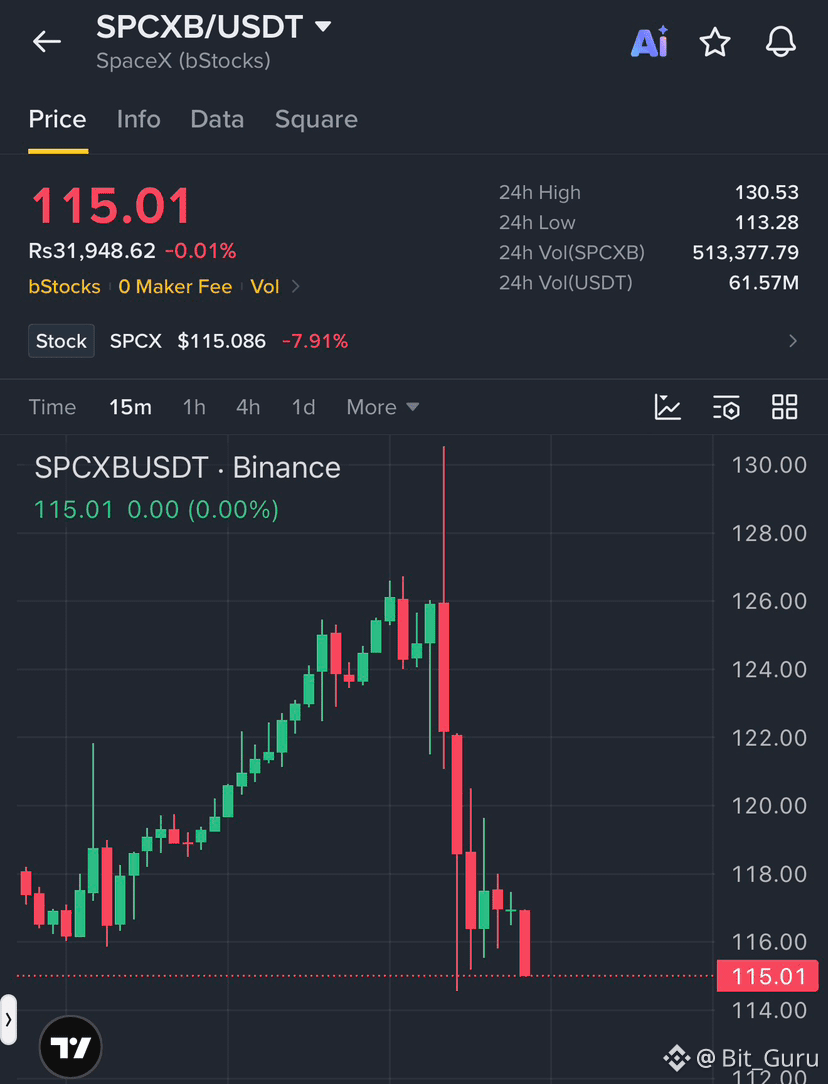Select the 4h timeframe
The image size is (828, 1084).
[248, 406]
